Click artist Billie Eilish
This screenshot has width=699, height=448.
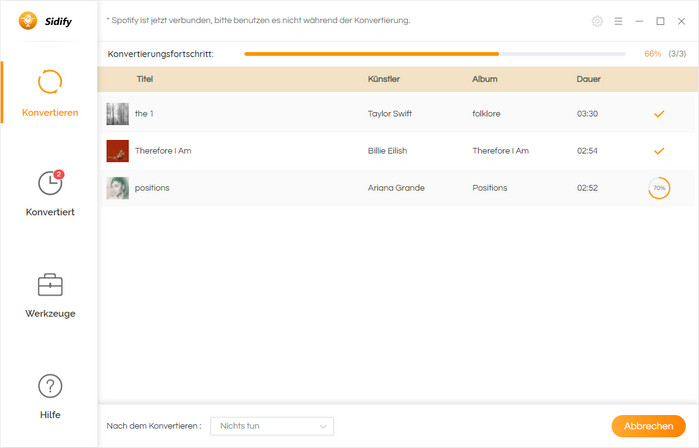tap(387, 151)
